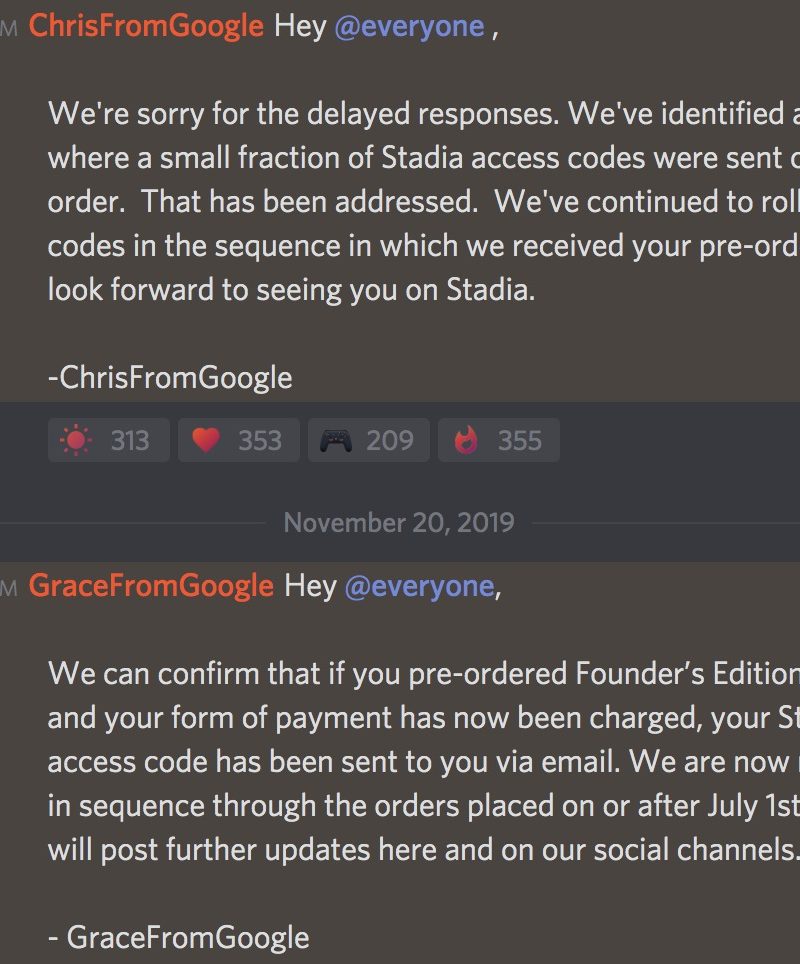Open GraceFromGoogle's profile from message header
The height and width of the screenshot is (964, 800).
coord(151,585)
